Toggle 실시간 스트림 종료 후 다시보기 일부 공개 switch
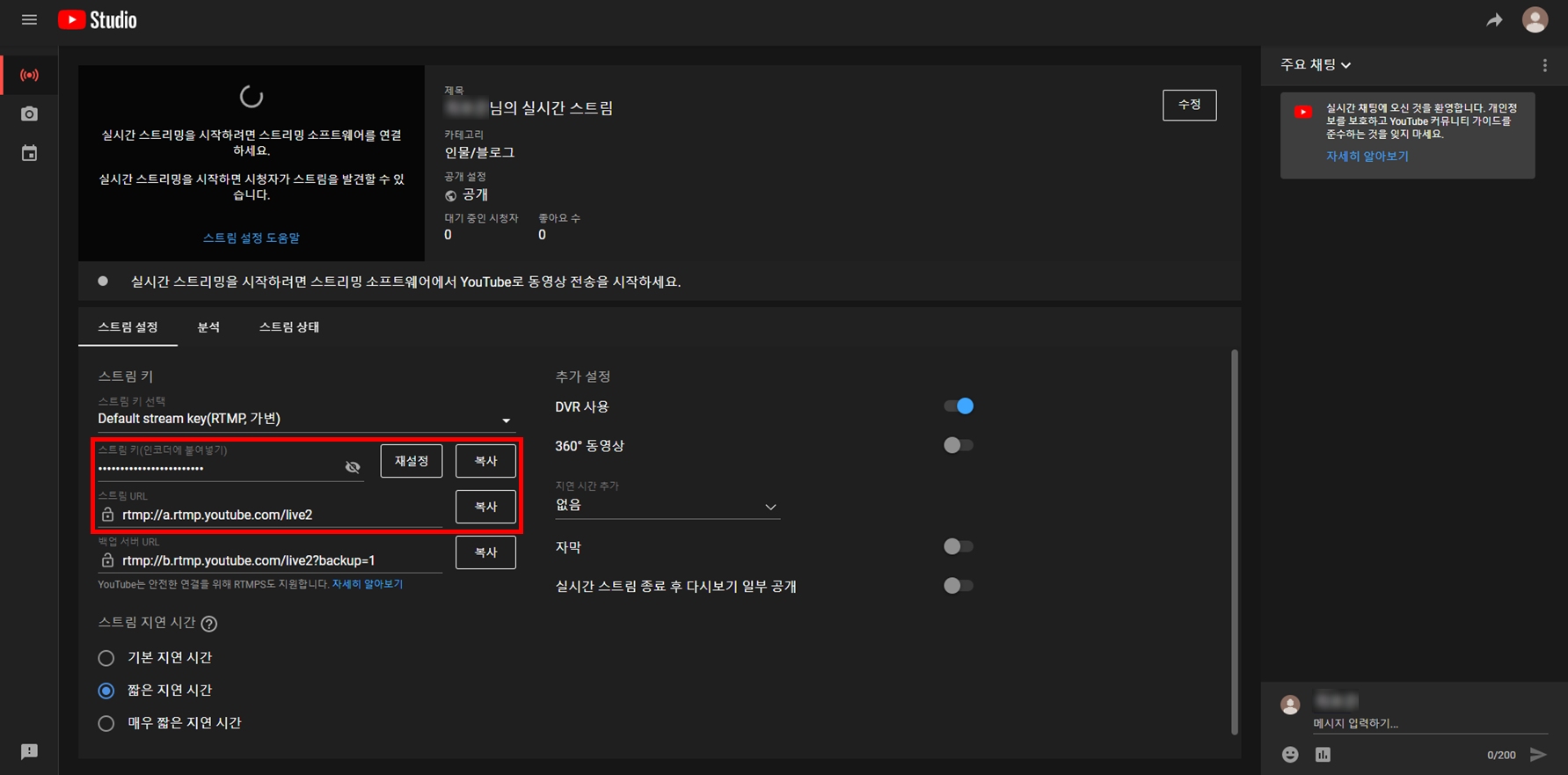Viewport: 1568px width, 775px height. (x=958, y=585)
